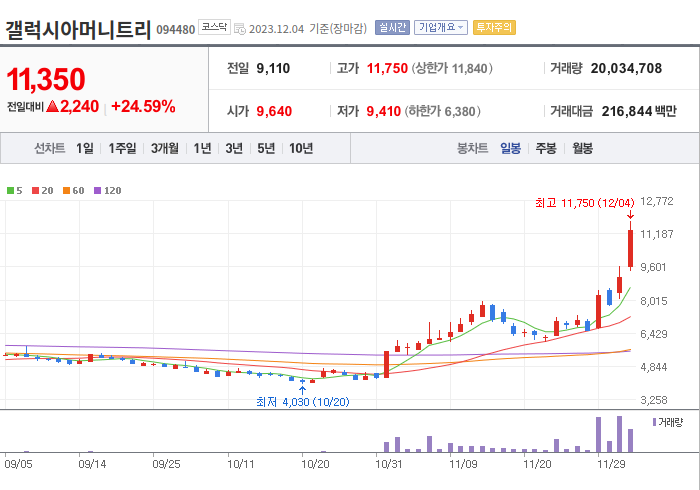Select the 1주일 line chart tab
700x490 pixels.
(x=122, y=148)
